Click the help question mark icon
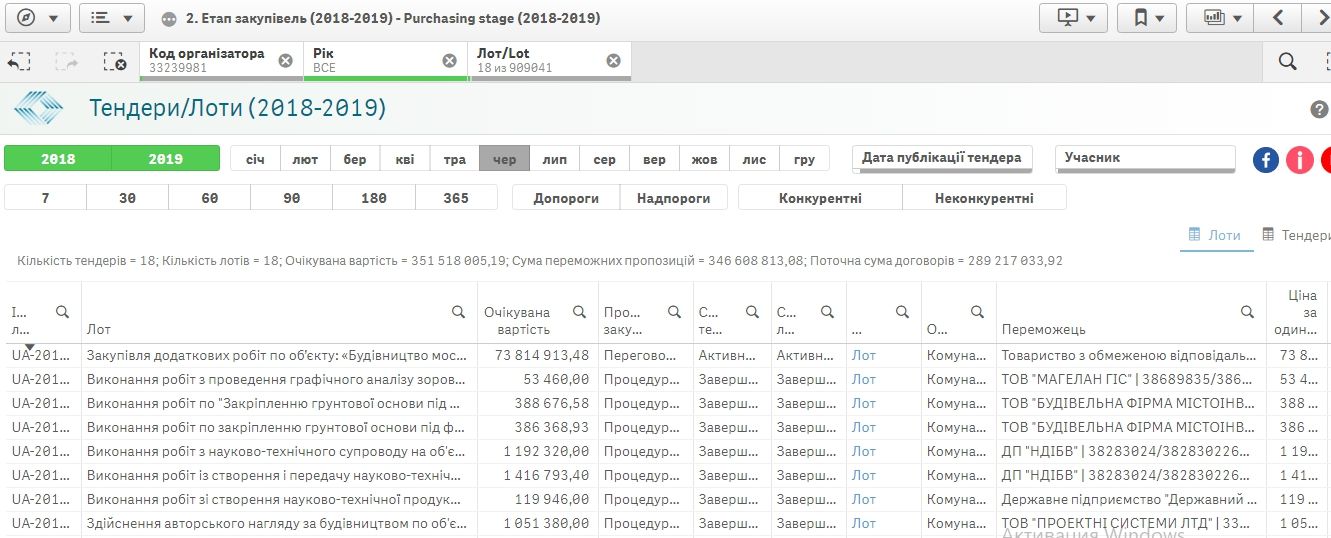Screen dimensions: 1331x538 [x=1319, y=110]
